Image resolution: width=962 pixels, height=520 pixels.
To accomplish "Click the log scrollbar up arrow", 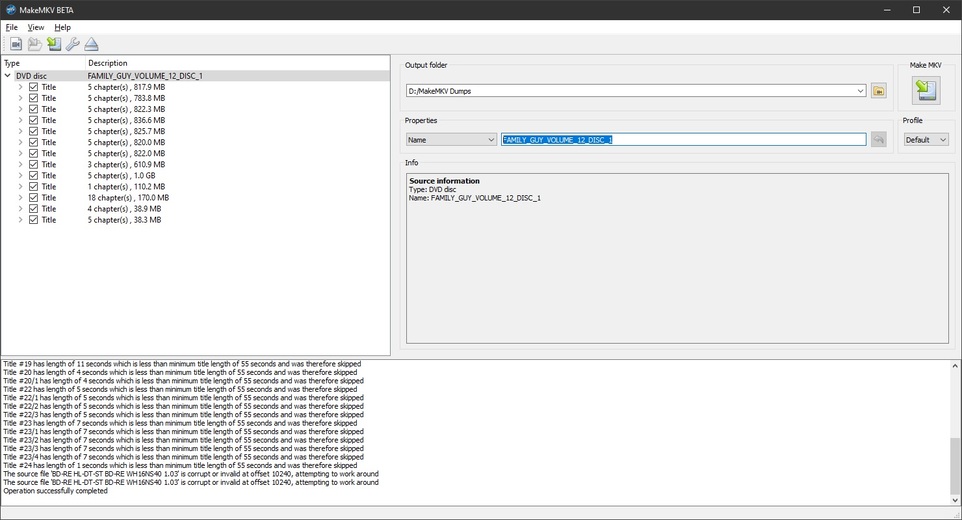I will tap(955, 365).
